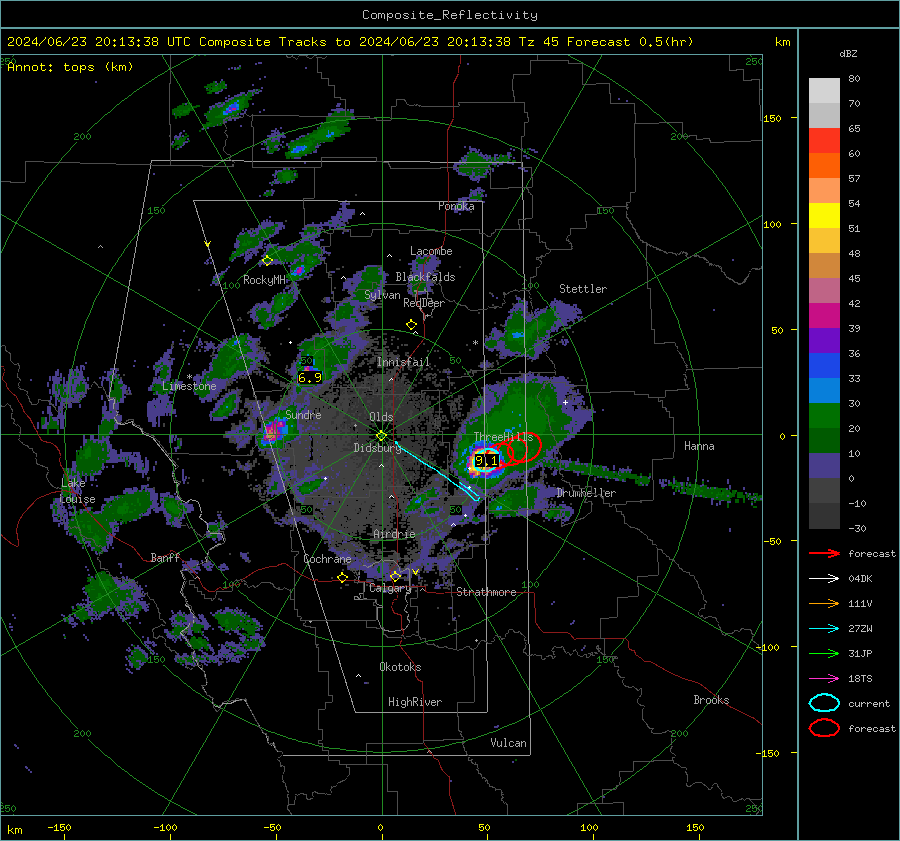Select the 33 dBZ blue swatch
This screenshot has width=900, height=841.
coord(824,390)
